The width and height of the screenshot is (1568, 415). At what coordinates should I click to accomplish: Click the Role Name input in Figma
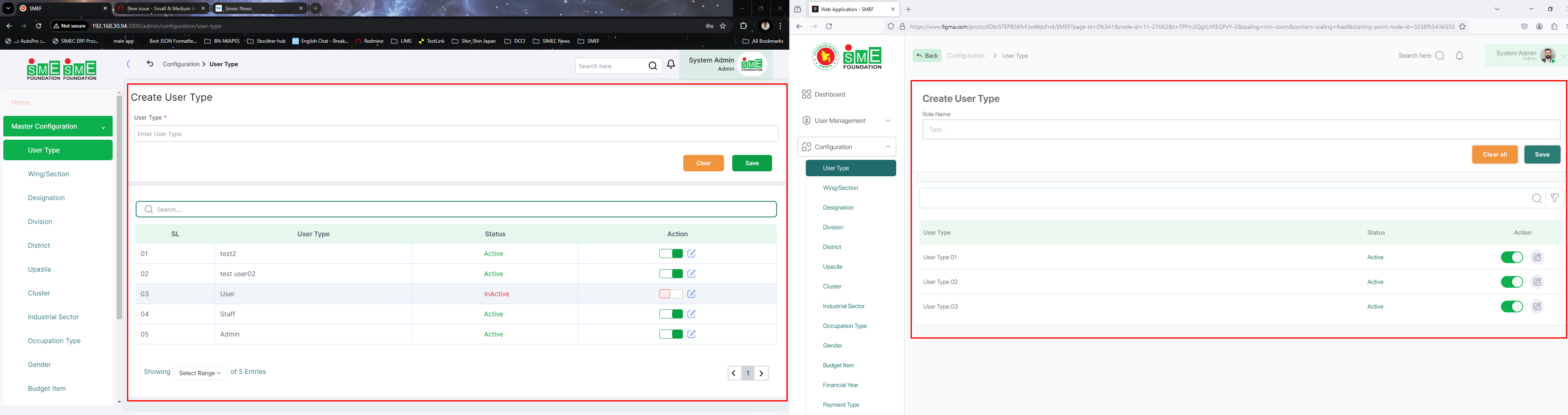click(1241, 129)
